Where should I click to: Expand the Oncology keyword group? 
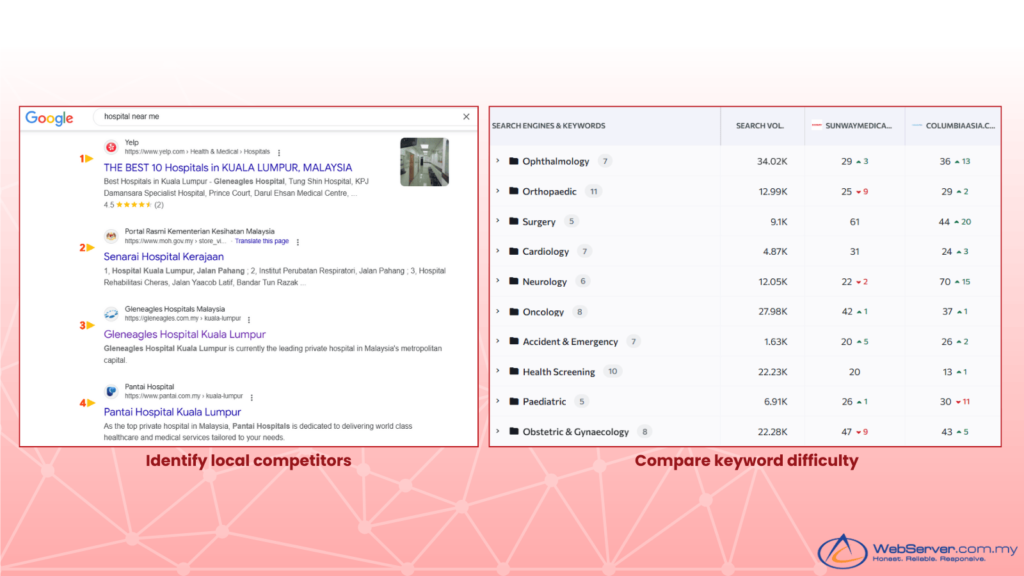pyautogui.click(x=498, y=311)
